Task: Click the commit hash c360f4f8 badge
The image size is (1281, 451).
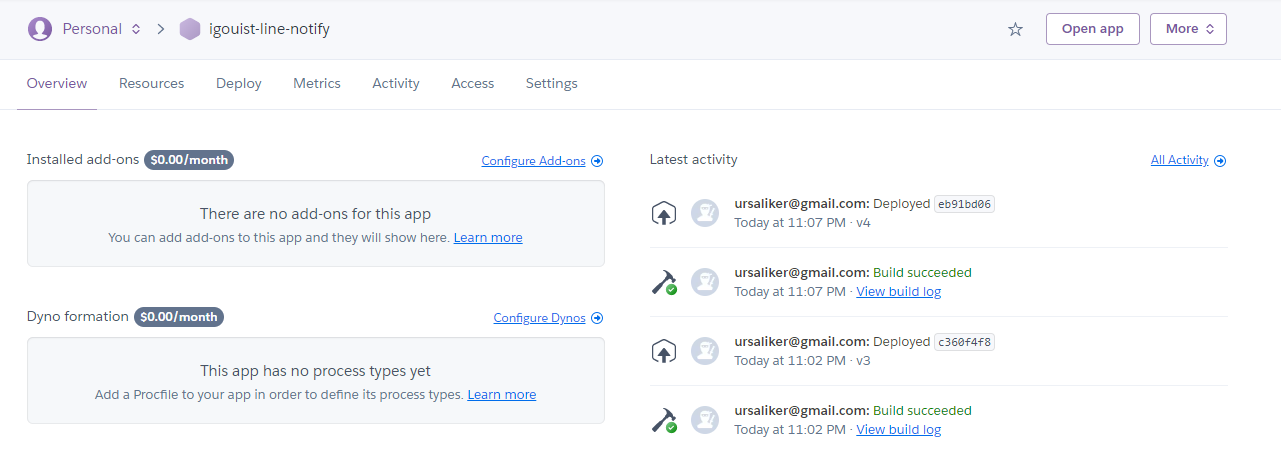Action: (964, 342)
